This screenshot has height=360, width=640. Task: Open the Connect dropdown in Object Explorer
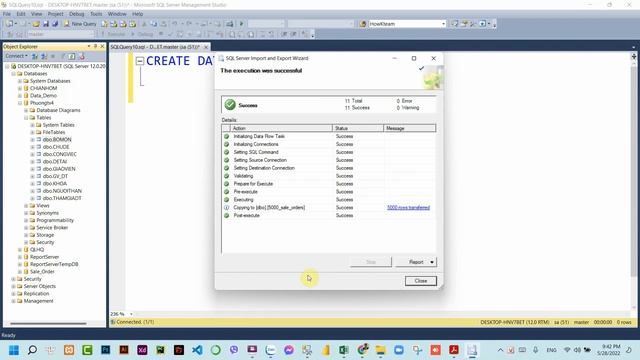click(x=17, y=56)
